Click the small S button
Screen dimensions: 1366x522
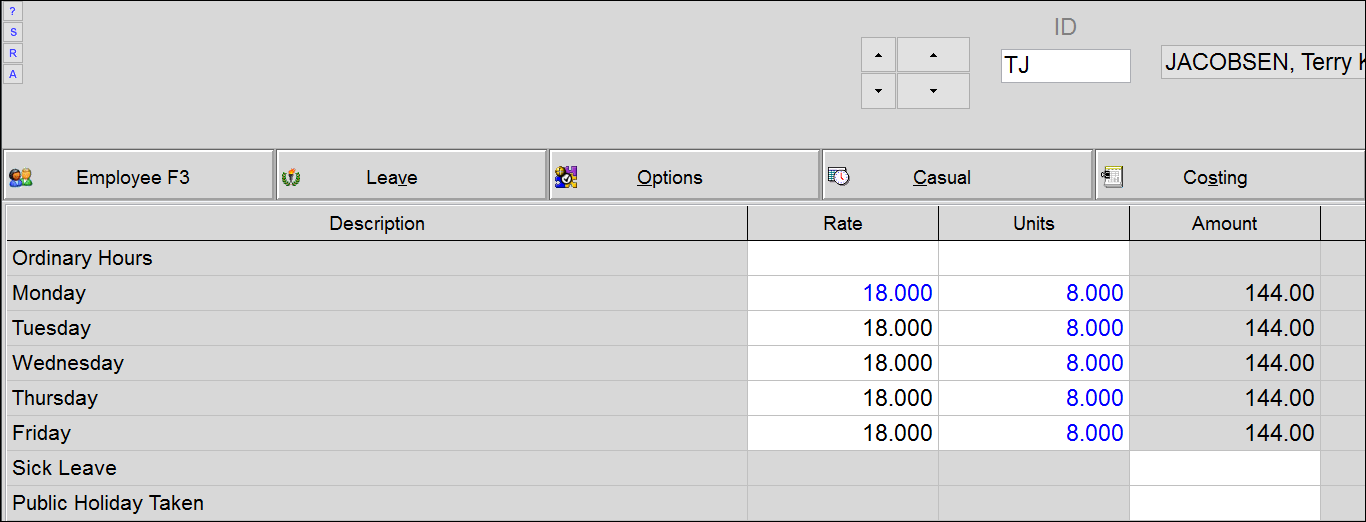13,32
